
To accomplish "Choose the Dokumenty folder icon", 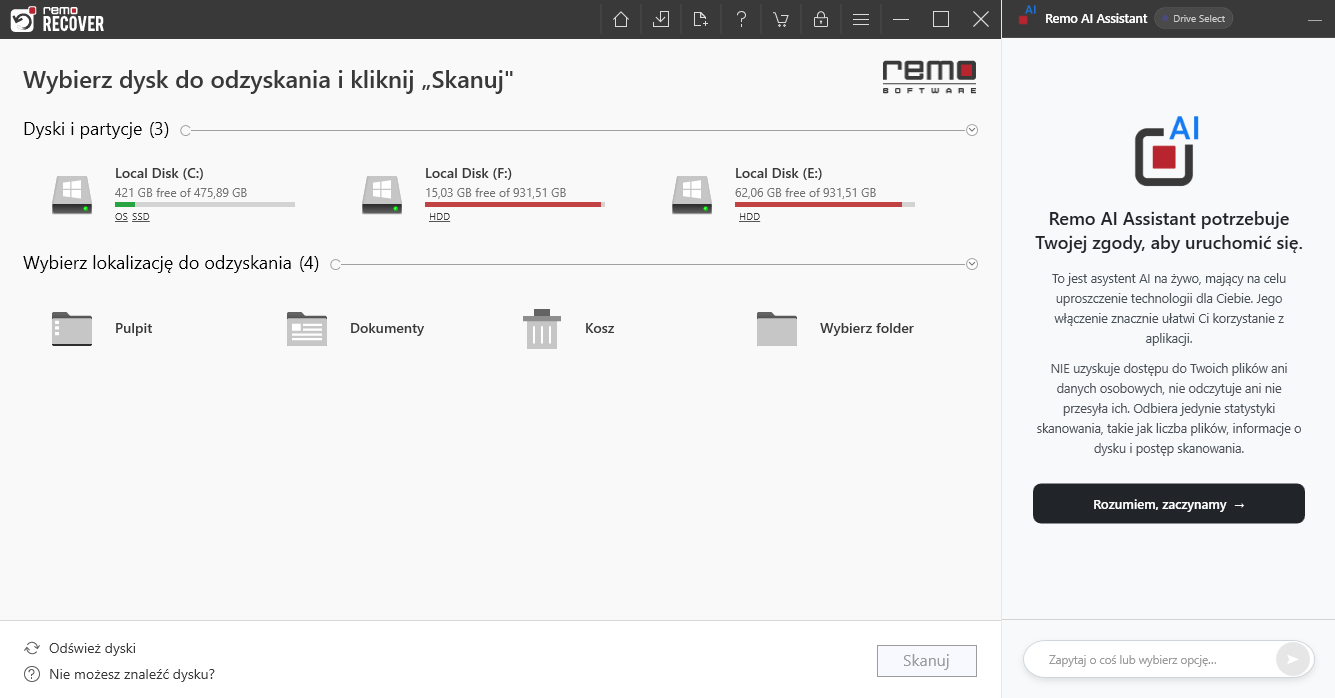I will 307,329.
